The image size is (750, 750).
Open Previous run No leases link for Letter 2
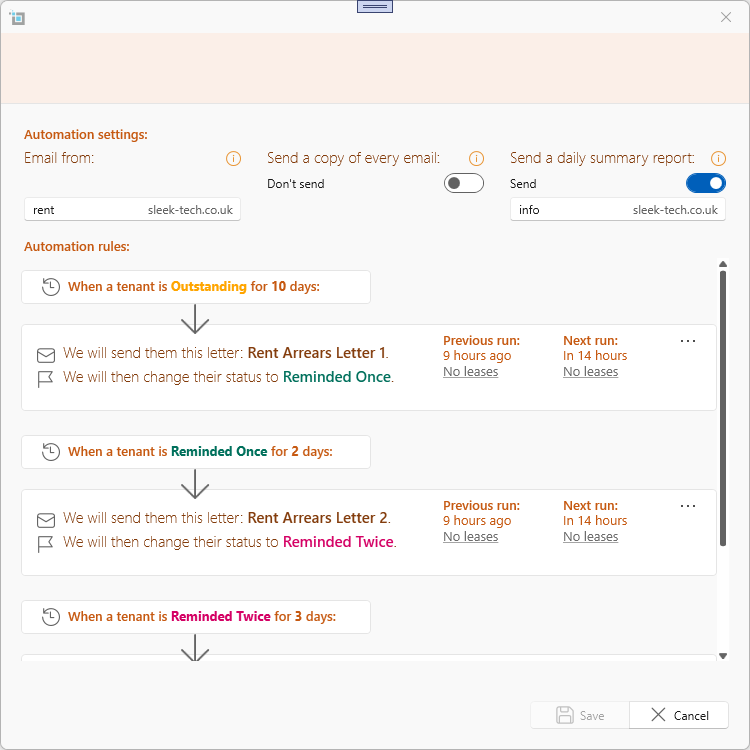tap(470, 537)
